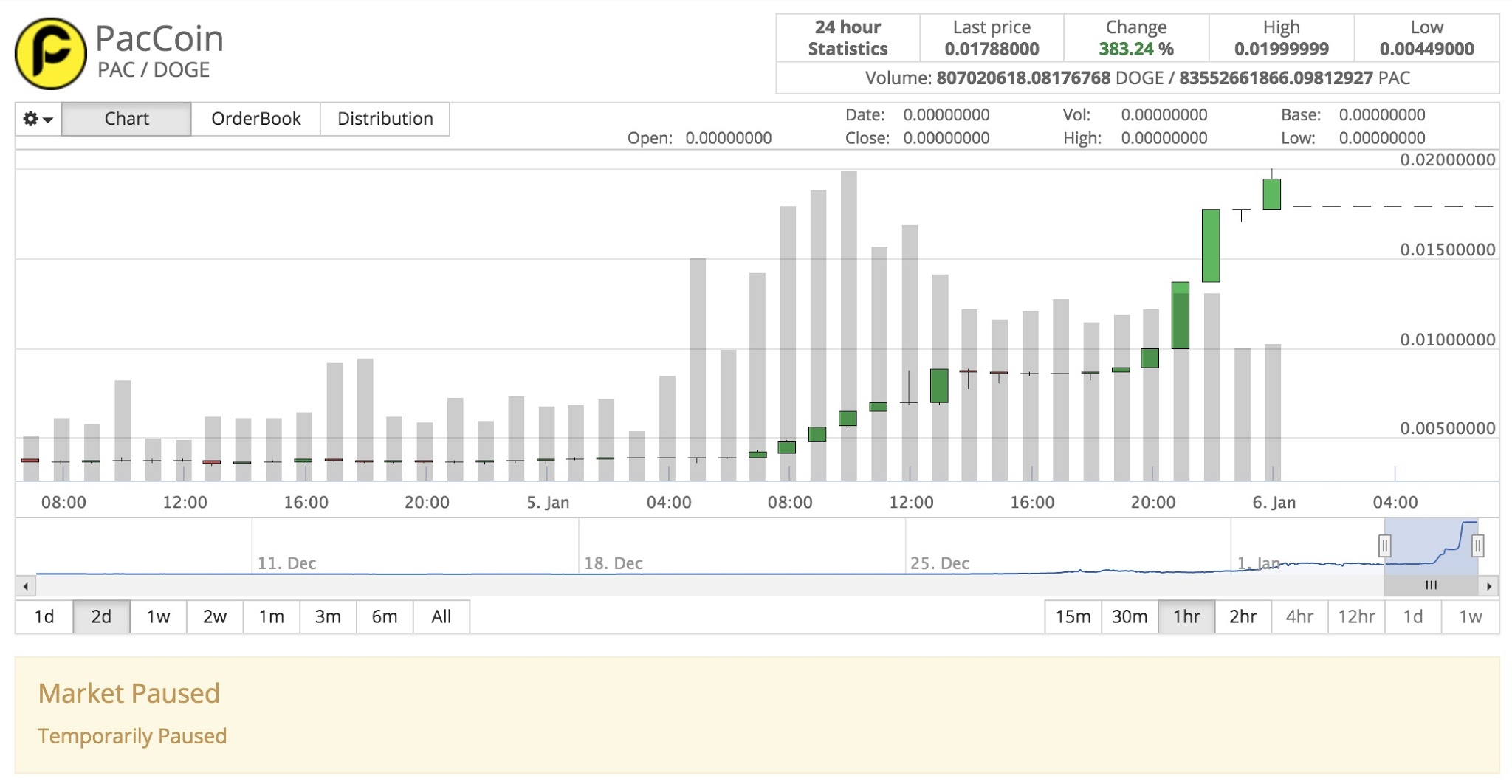Click navigator scroll right arrow
This screenshot has width=1512, height=784.
tap(1489, 586)
